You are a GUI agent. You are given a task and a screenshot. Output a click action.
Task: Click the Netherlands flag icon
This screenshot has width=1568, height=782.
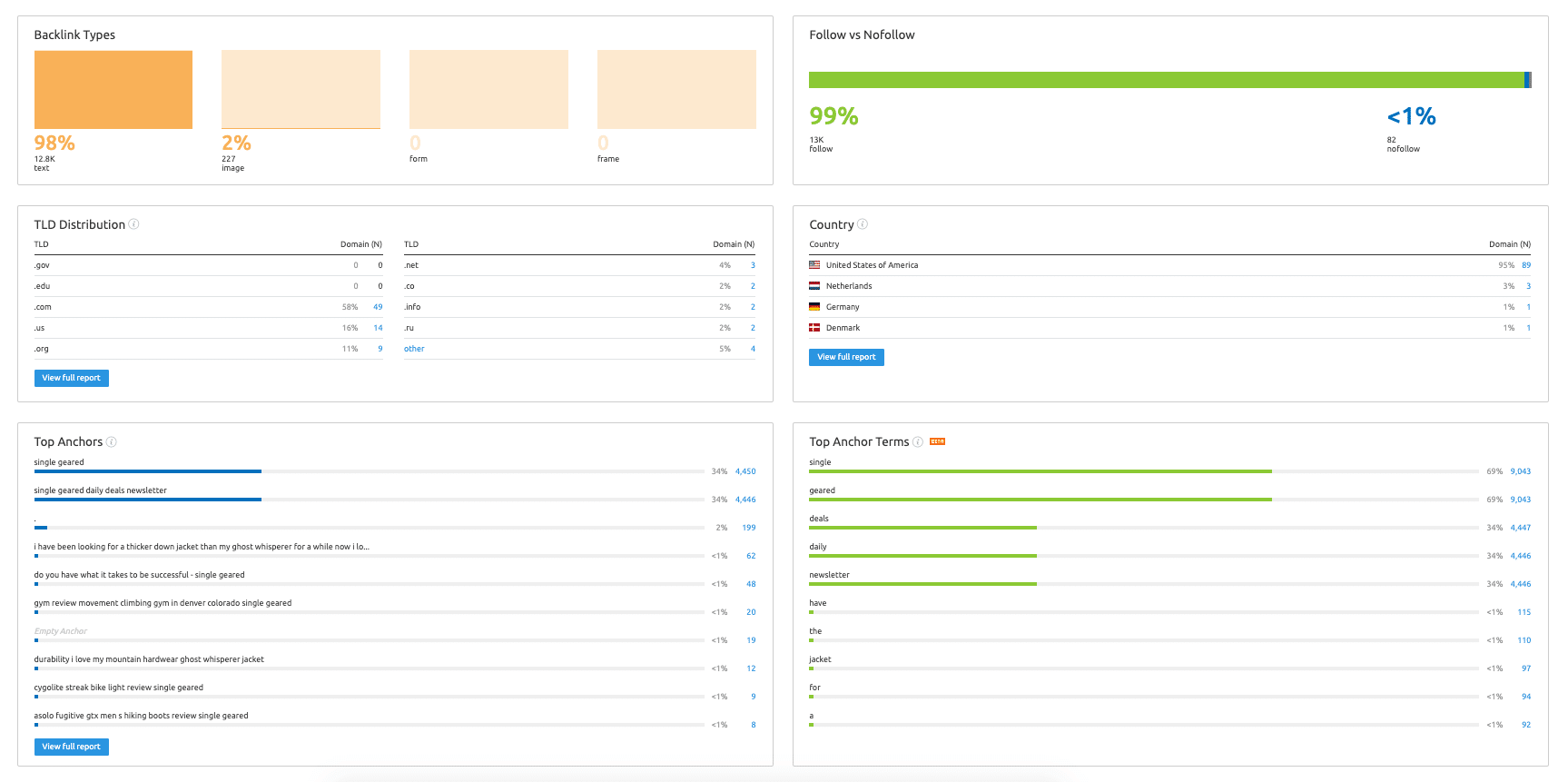[814, 286]
